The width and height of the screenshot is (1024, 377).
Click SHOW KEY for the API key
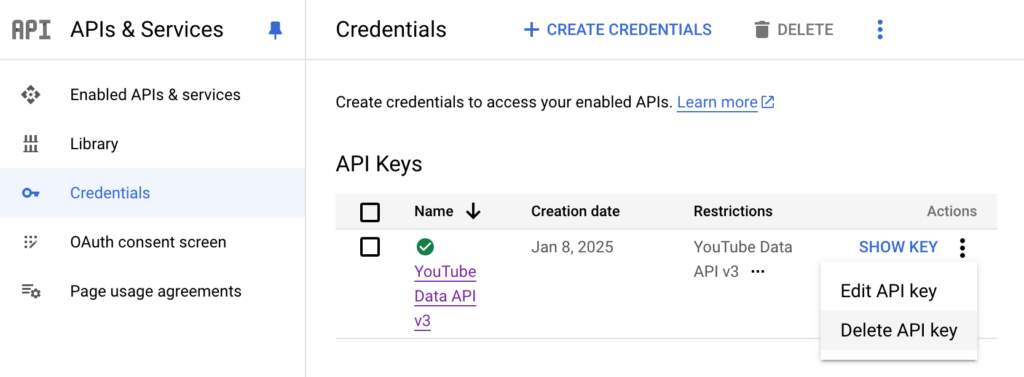[x=898, y=247]
